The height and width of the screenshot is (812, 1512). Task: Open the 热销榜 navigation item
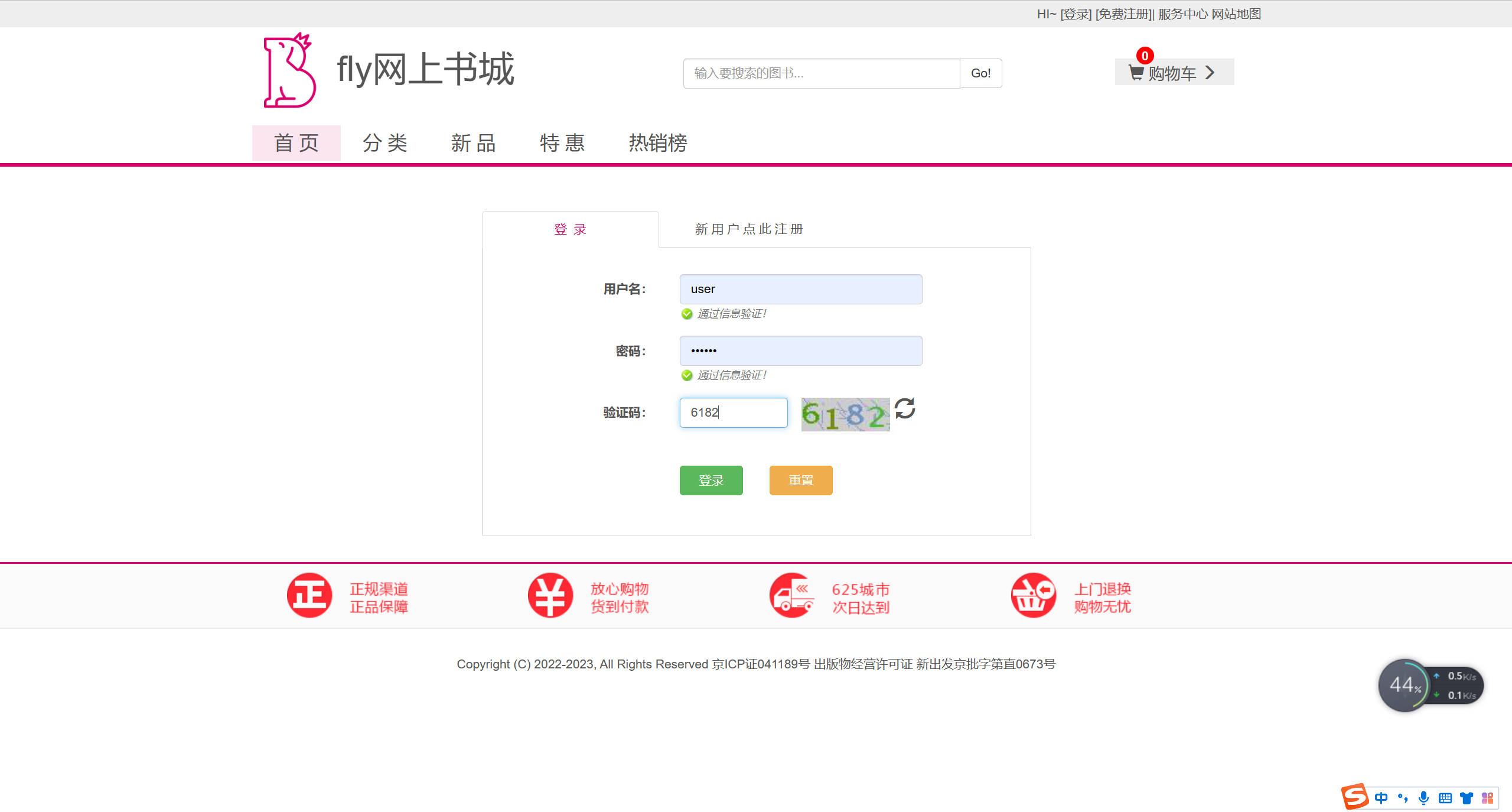point(657,143)
